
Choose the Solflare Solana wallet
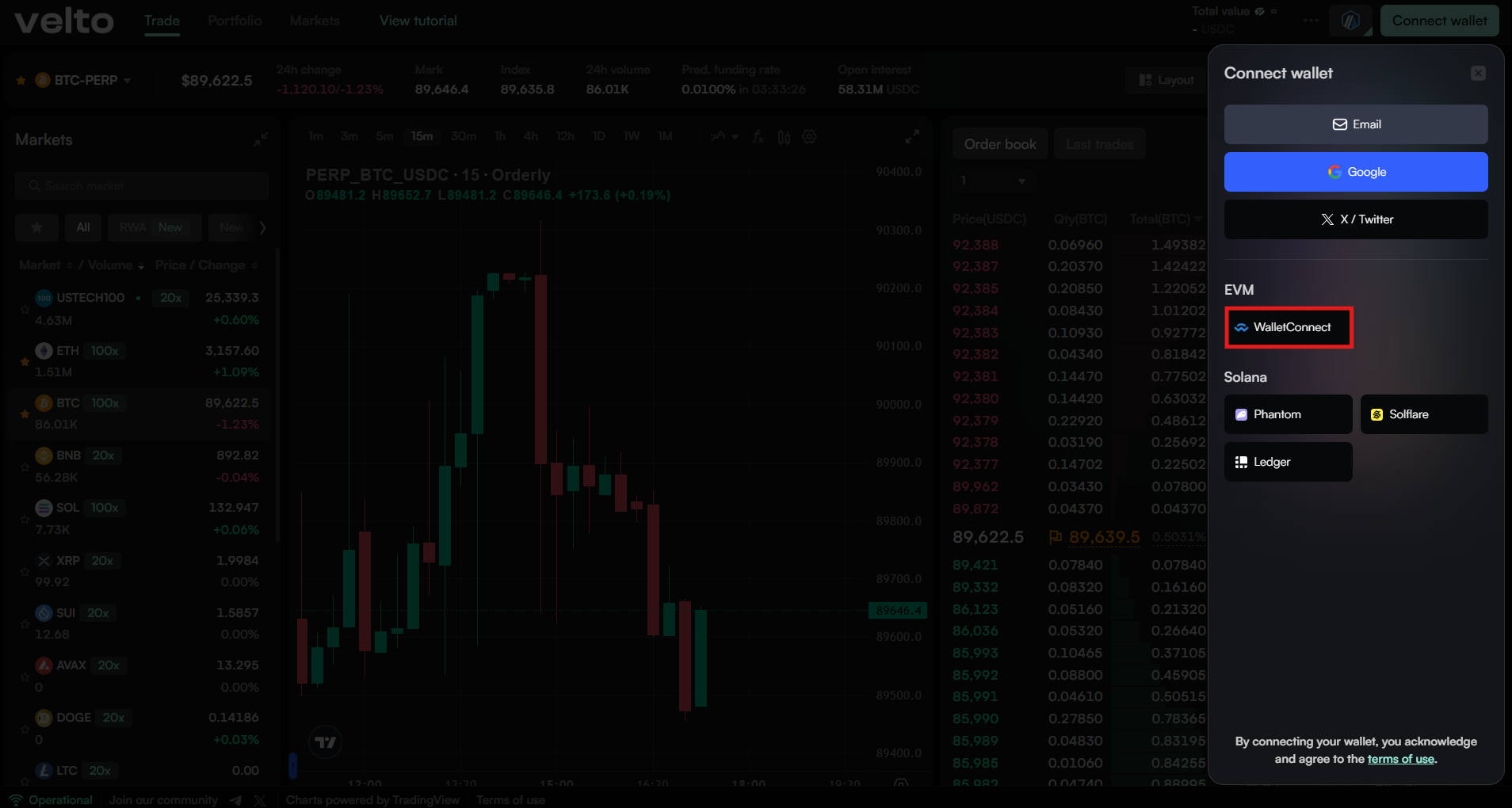[x=1422, y=414]
